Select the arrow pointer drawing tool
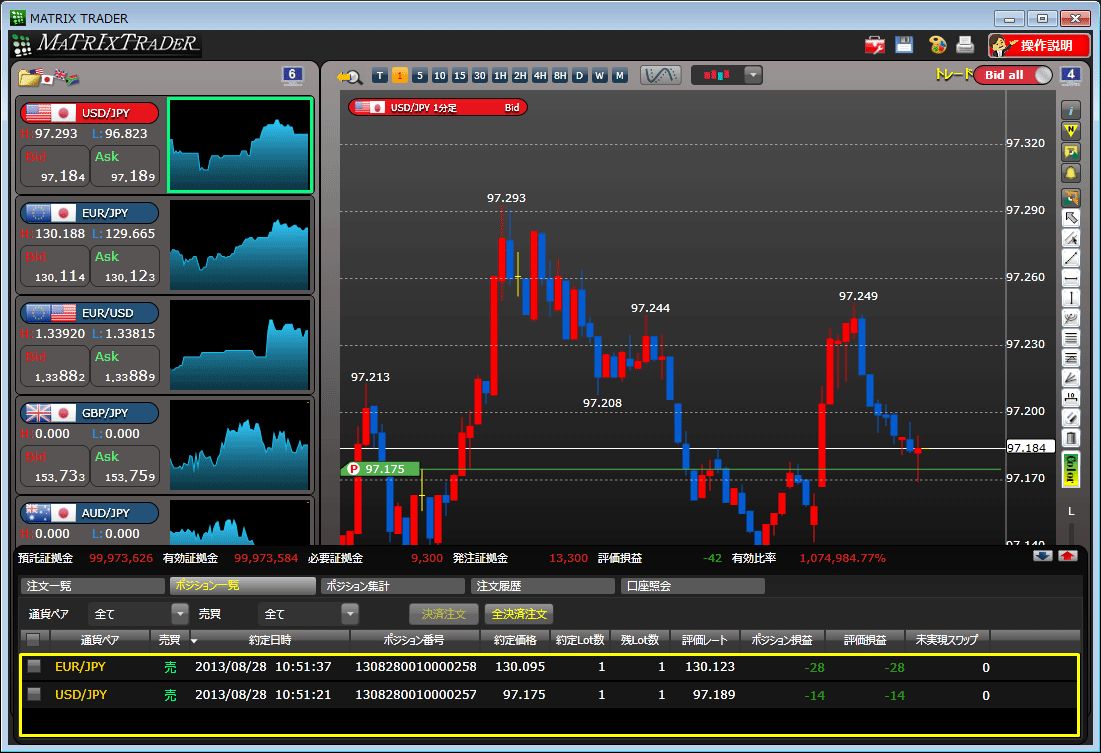1101x753 pixels. [x=1070, y=218]
